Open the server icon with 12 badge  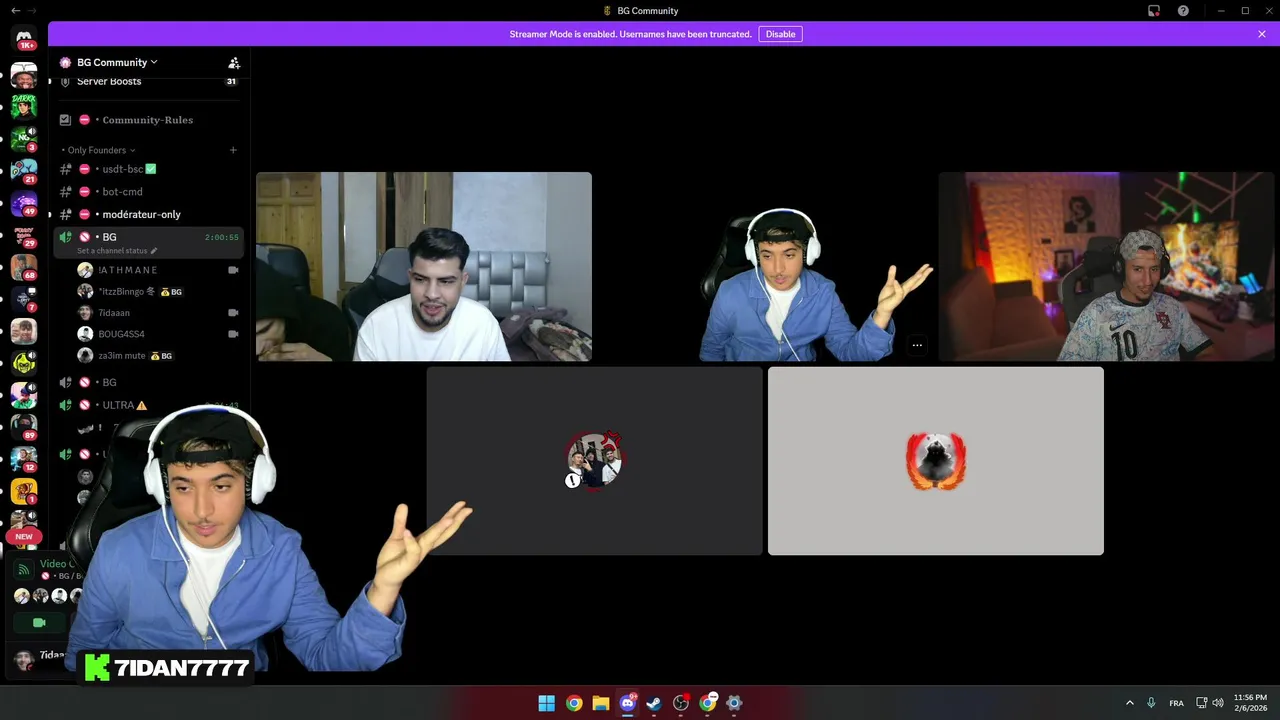(x=24, y=459)
